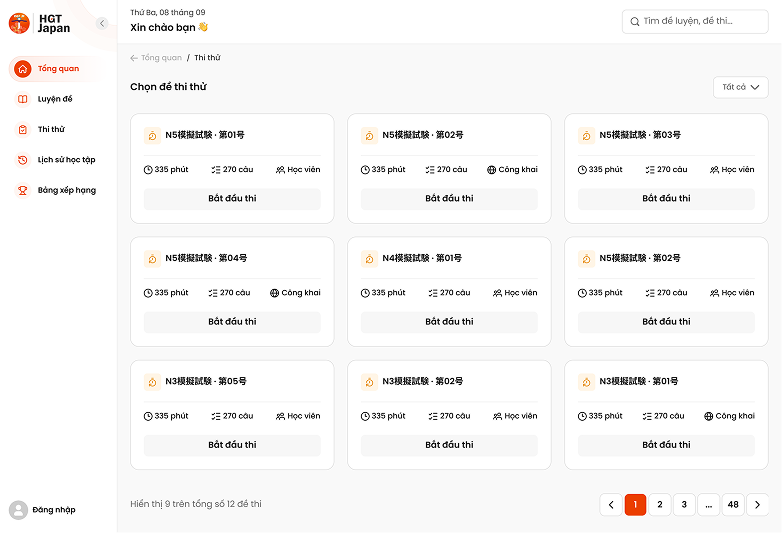782x533 pixels.
Task: Open the Tất cả filter dropdown
Action: pyautogui.click(x=741, y=87)
